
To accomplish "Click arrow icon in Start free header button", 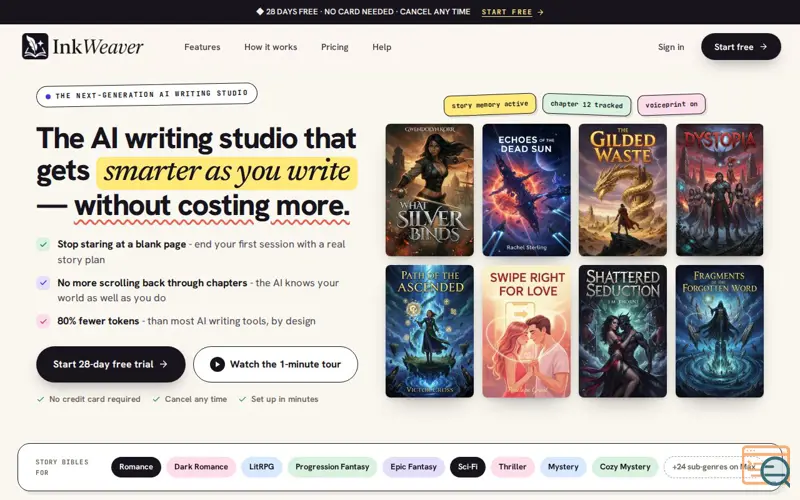I will (764, 46).
